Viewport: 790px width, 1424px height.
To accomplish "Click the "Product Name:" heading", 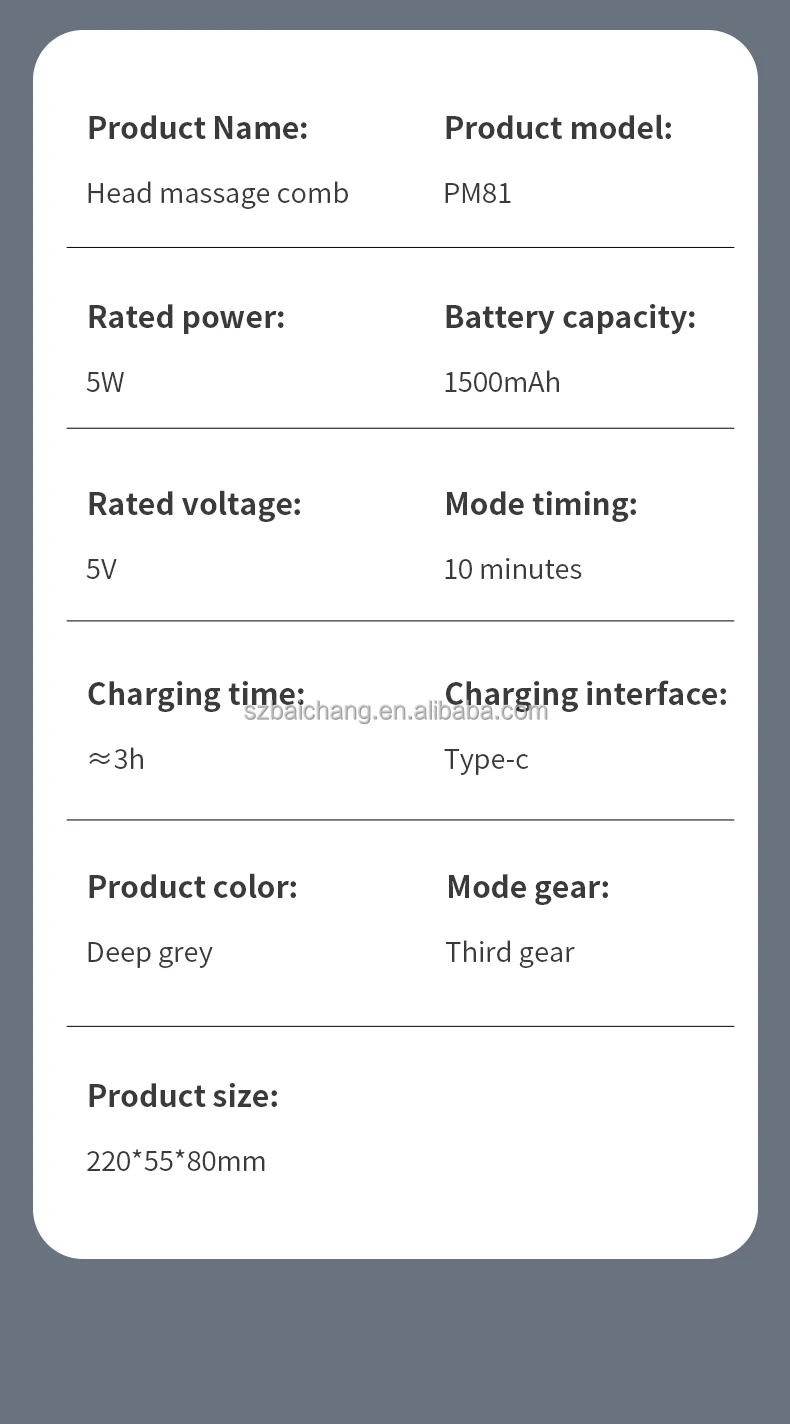I will point(197,128).
